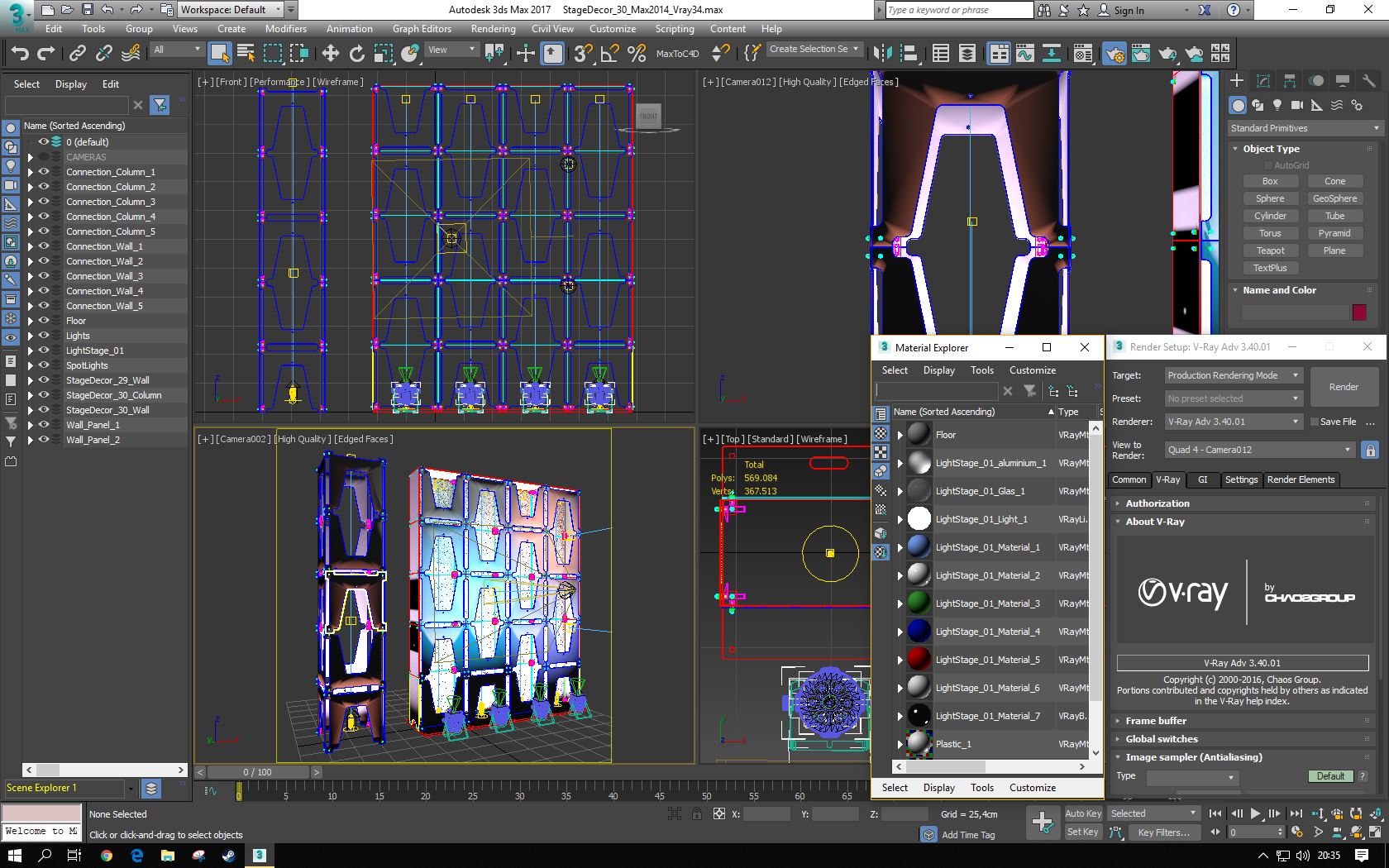The width and height of the screenshot is (1389, 868).
Task: Click the Render button
Action: [x=1344, y=387]
